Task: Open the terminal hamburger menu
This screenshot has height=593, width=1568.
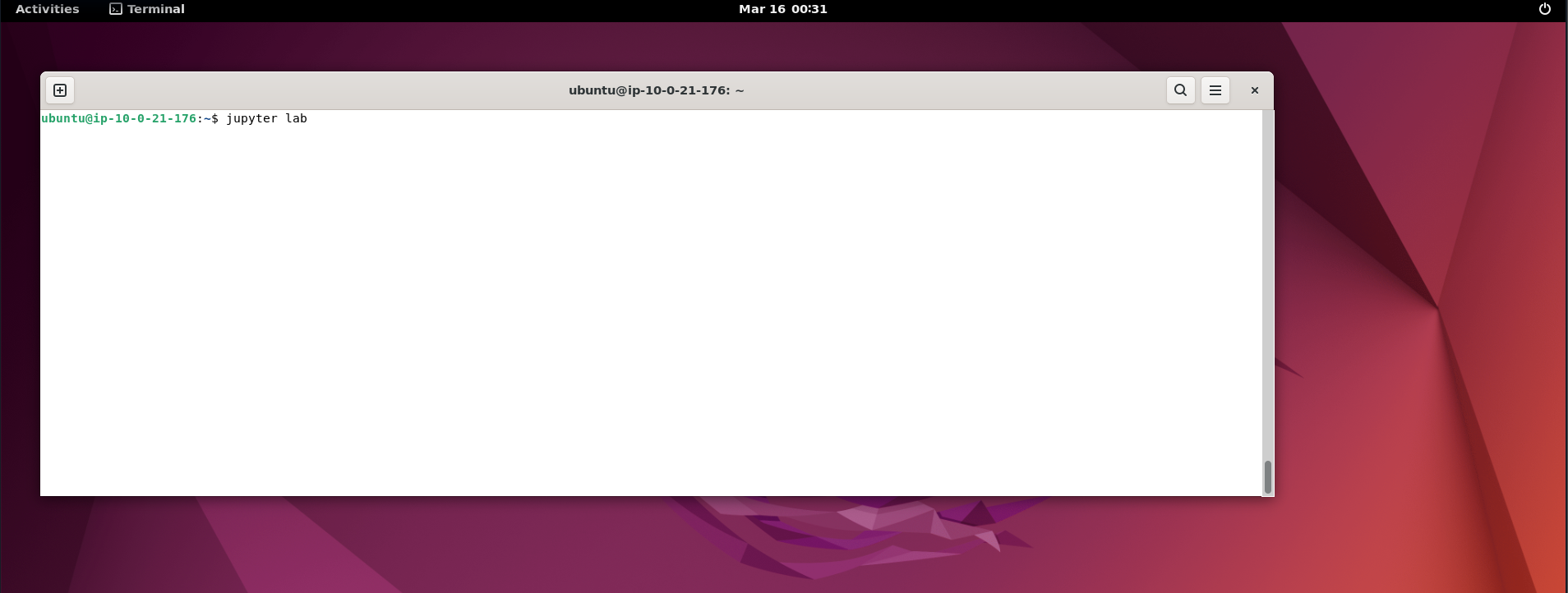Action: point(1215,90)
